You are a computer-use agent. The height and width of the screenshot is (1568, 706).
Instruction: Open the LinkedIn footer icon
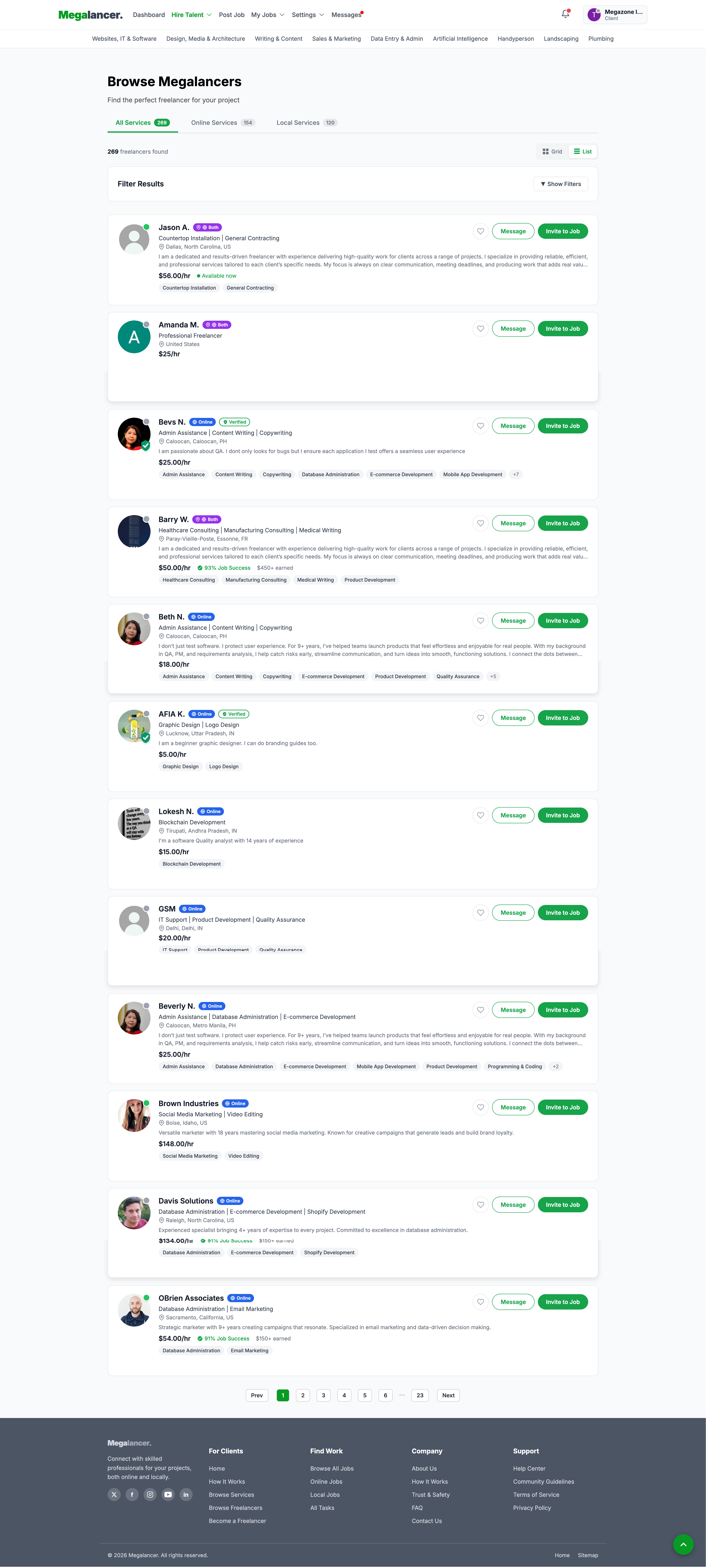pyautogui.click(x=186, y=1494)
